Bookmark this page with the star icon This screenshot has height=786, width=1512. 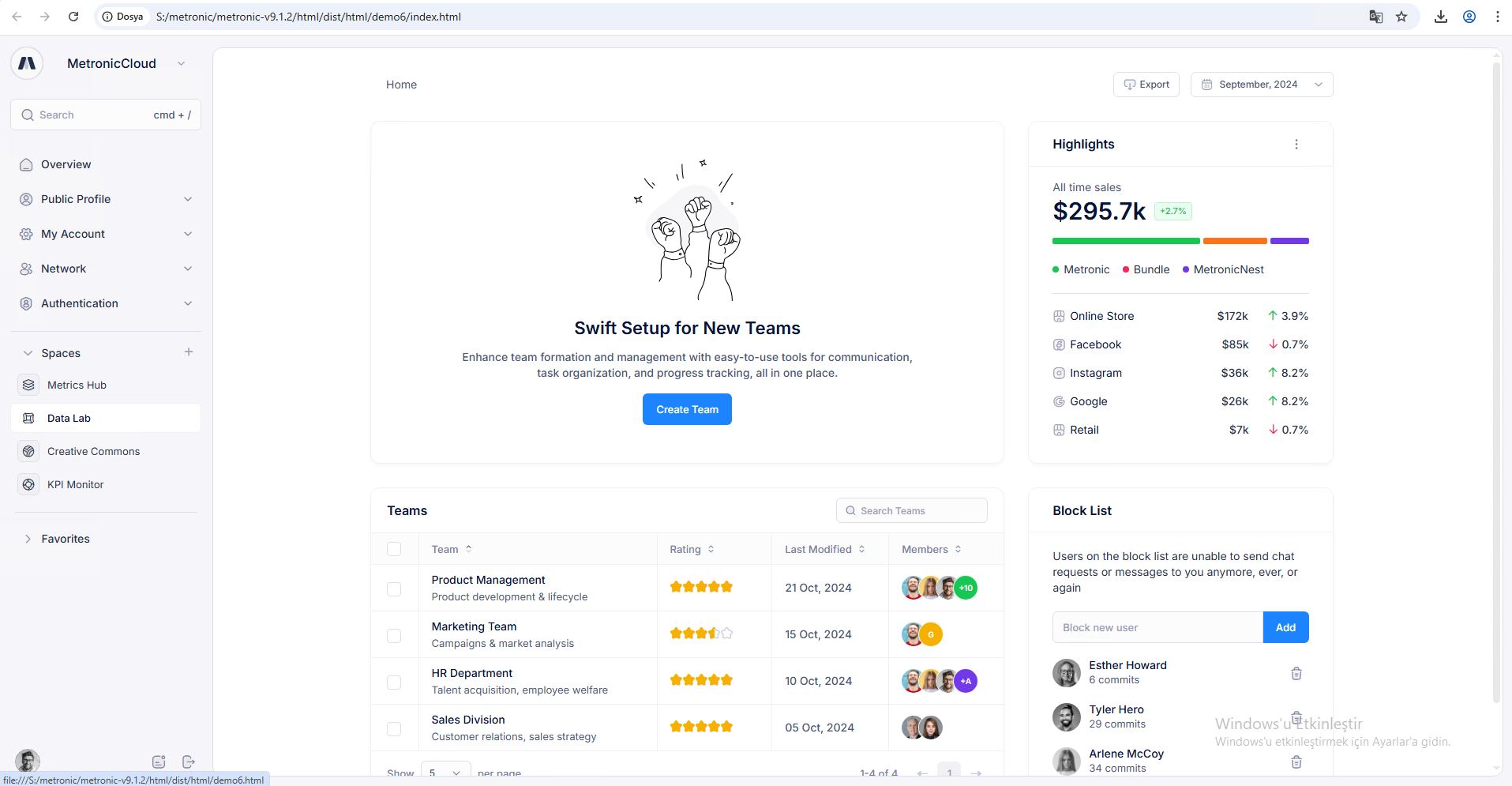click(x=1401, y=17)
